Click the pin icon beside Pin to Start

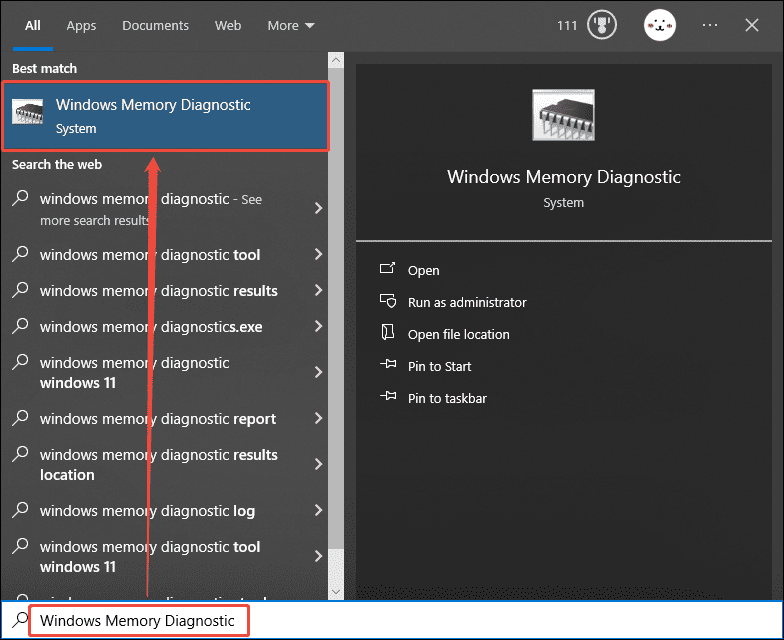click(388, 364)
